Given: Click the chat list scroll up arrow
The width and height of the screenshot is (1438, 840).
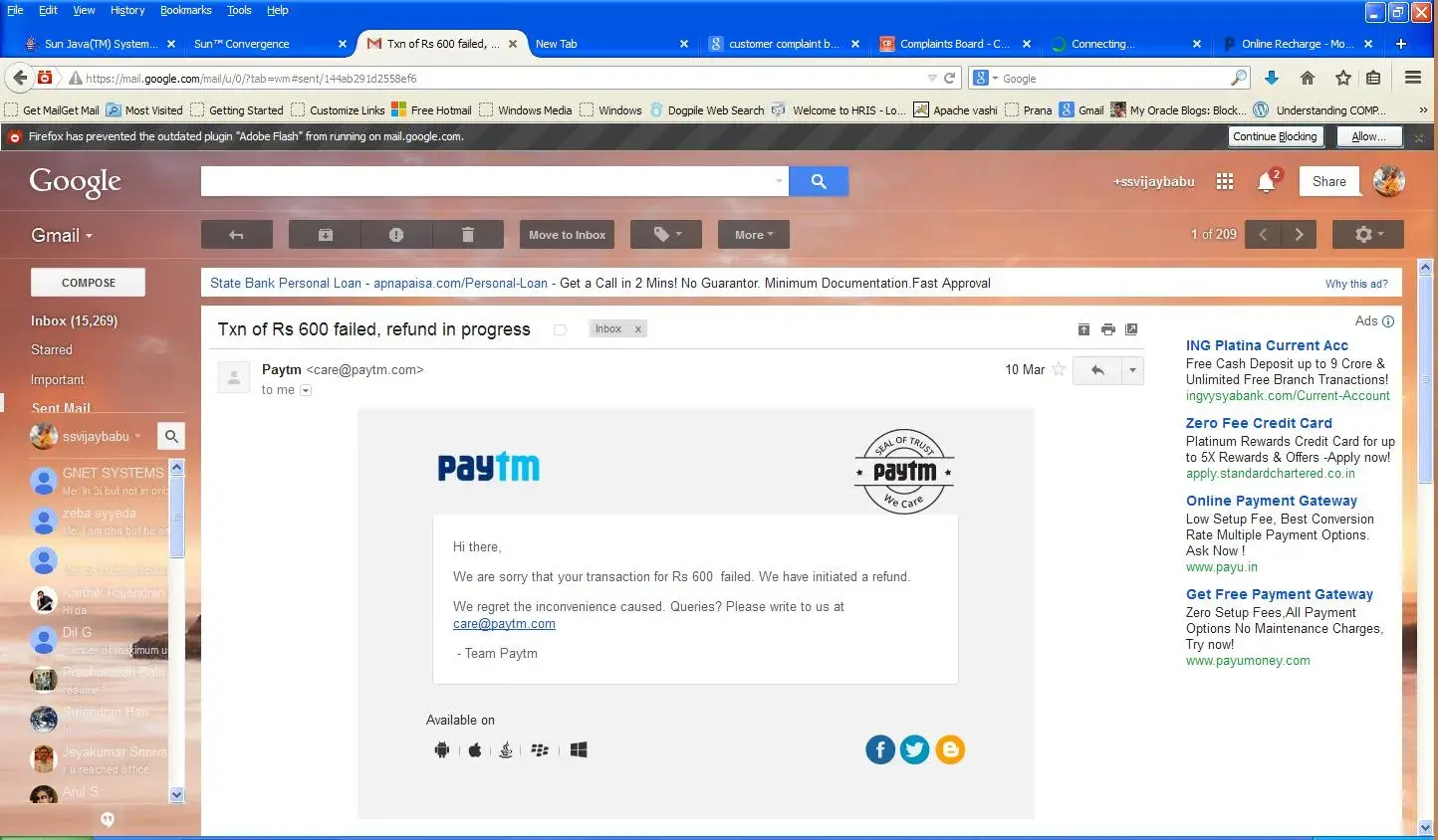Looking at the screenshot, I should [x=177, y=467].
